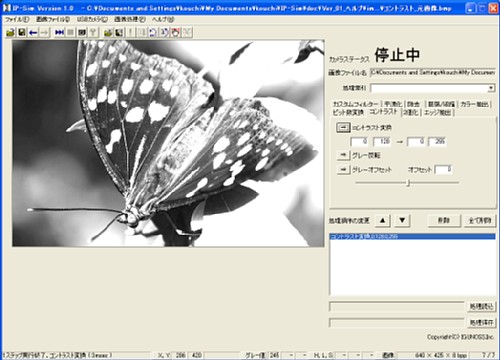Click arrow button beside コントラスト変換

click(x=343, y=127)
